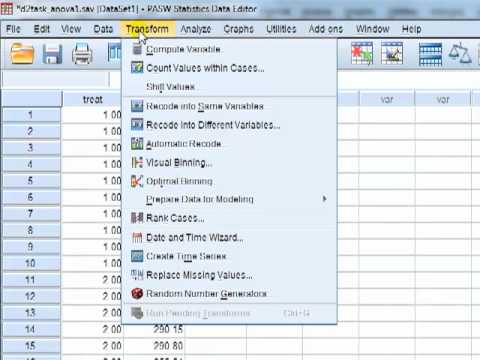Click the Rank Cases icon

coord(137,218)
